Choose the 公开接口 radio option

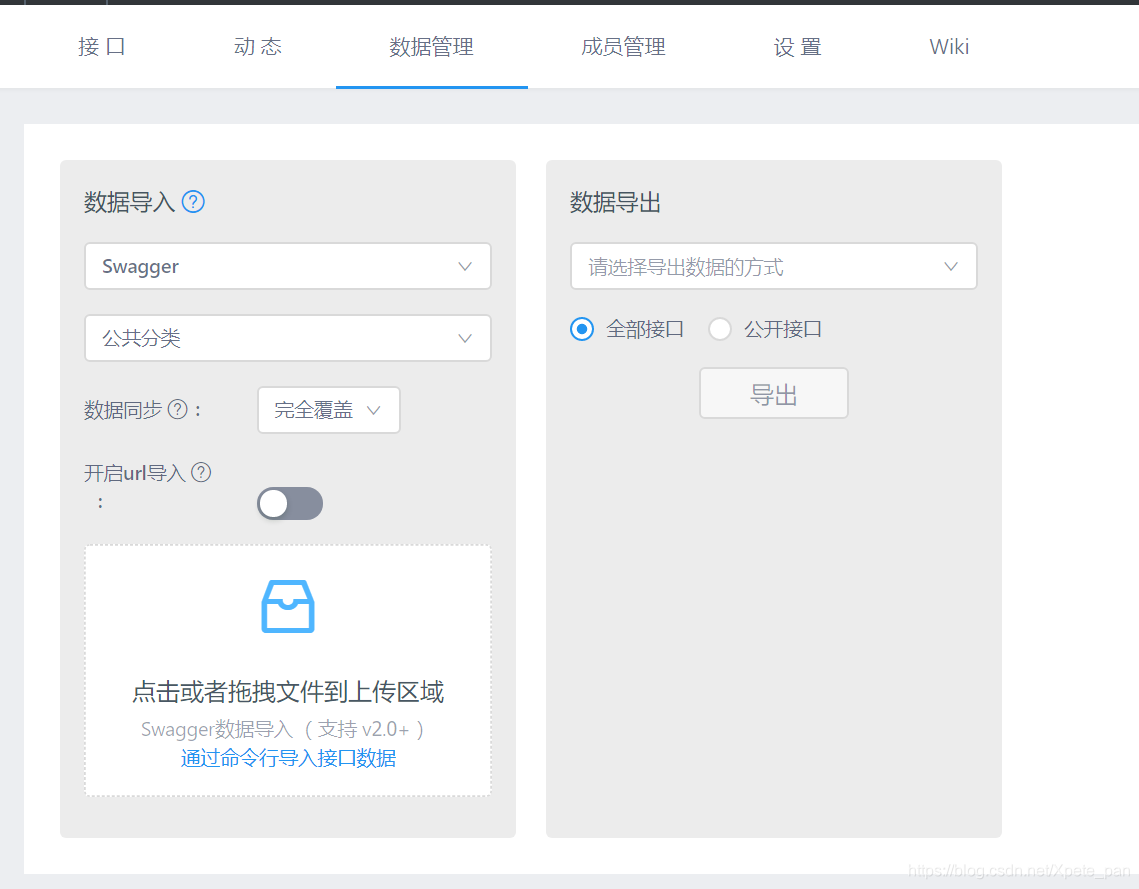coord(719,328)
